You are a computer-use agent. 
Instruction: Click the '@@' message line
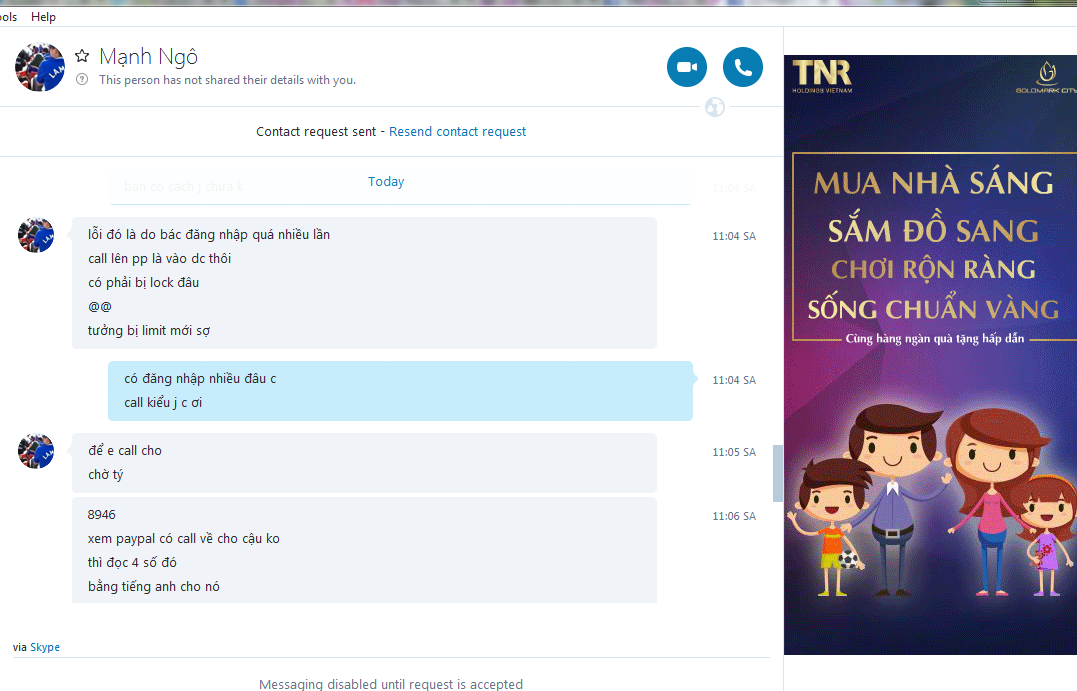(100, 307)
